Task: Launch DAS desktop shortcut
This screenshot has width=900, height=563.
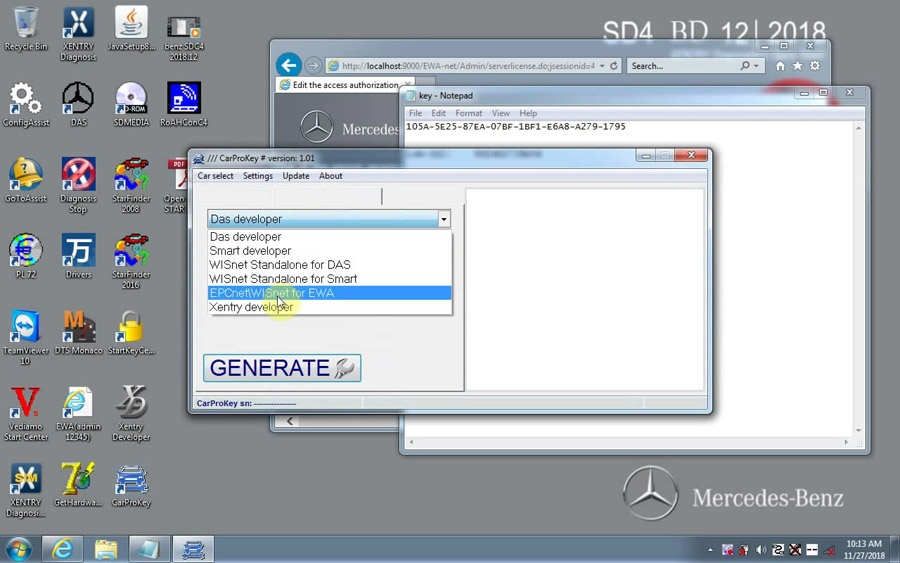Action: click(78, 104)
